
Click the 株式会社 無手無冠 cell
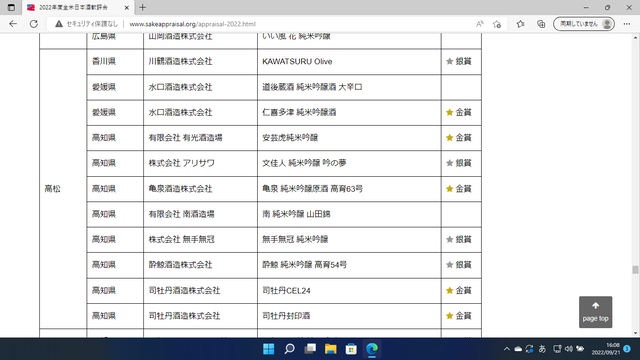click(200, 240)
